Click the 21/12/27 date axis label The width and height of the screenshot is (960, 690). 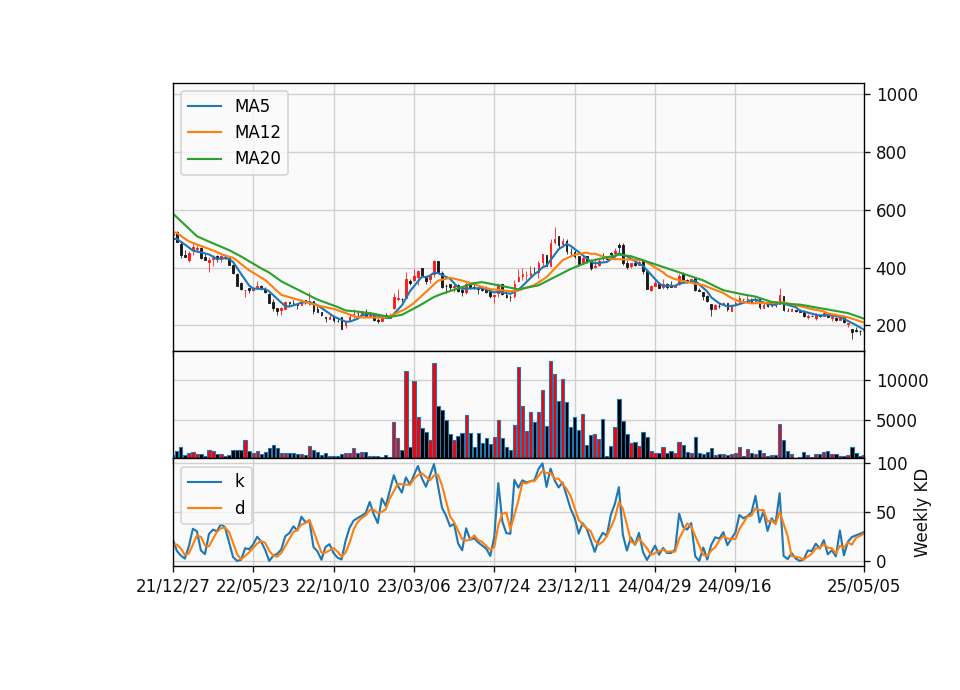point(173,586)
